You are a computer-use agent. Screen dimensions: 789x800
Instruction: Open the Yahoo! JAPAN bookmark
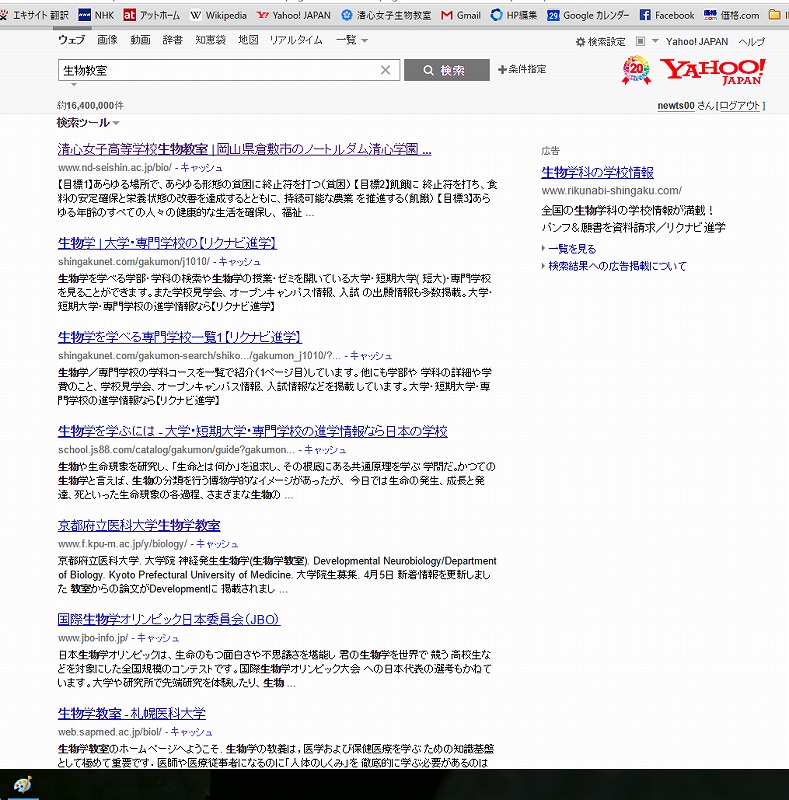(x=293, y=15)
